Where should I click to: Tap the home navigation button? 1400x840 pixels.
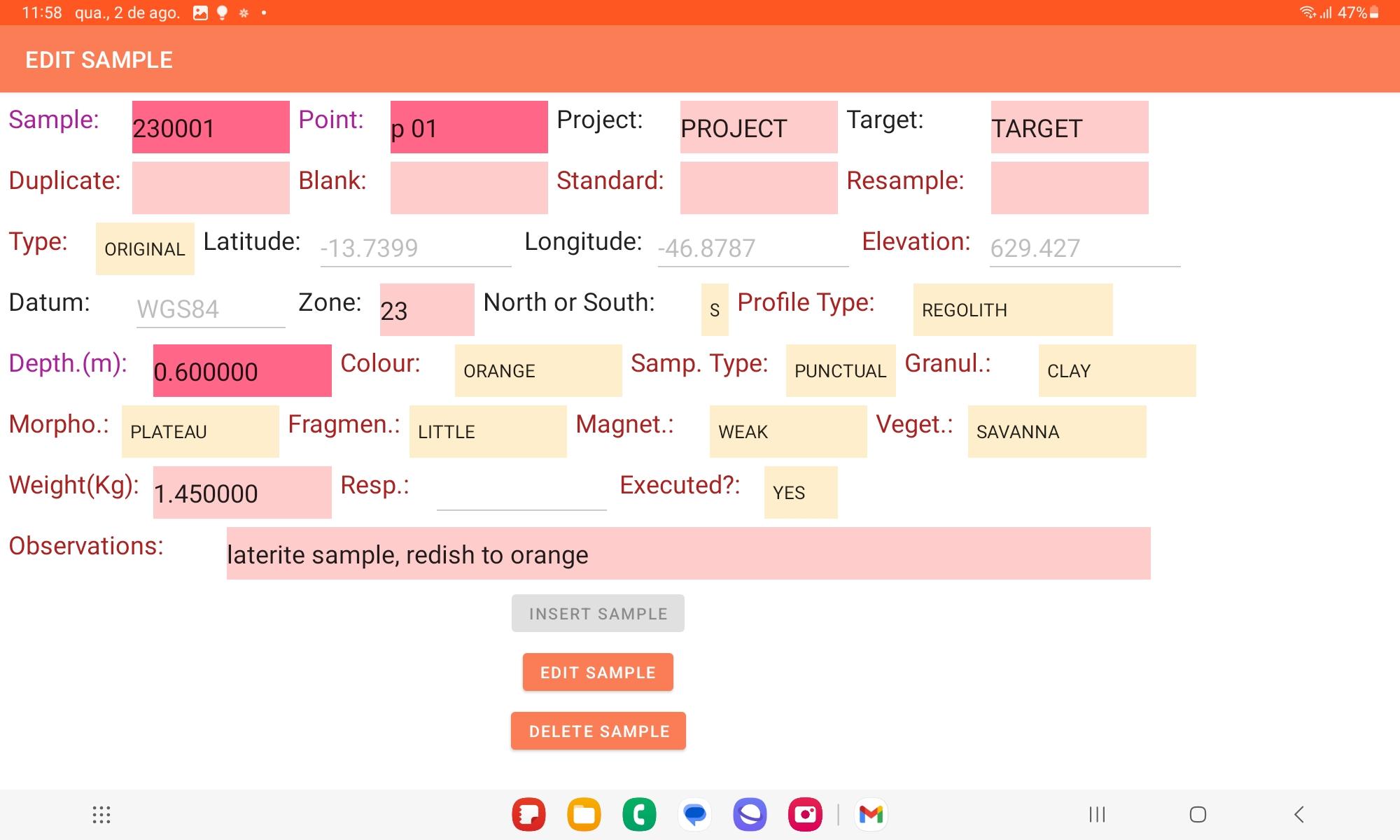click(x=1198, y=815)
